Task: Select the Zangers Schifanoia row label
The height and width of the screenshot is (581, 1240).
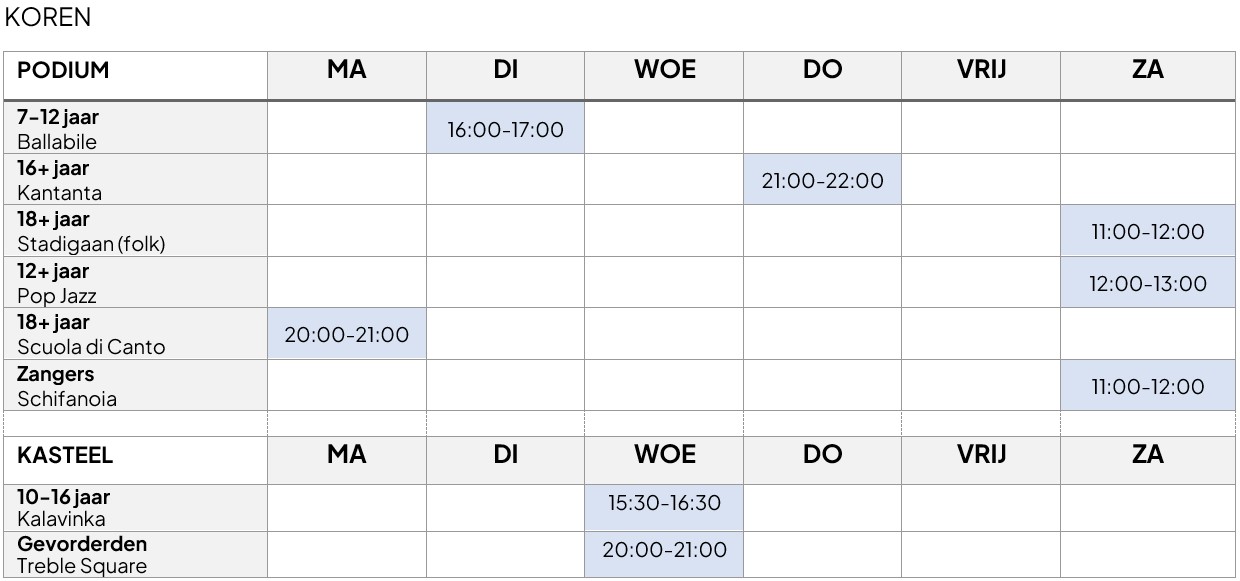Action: (136, 386)
